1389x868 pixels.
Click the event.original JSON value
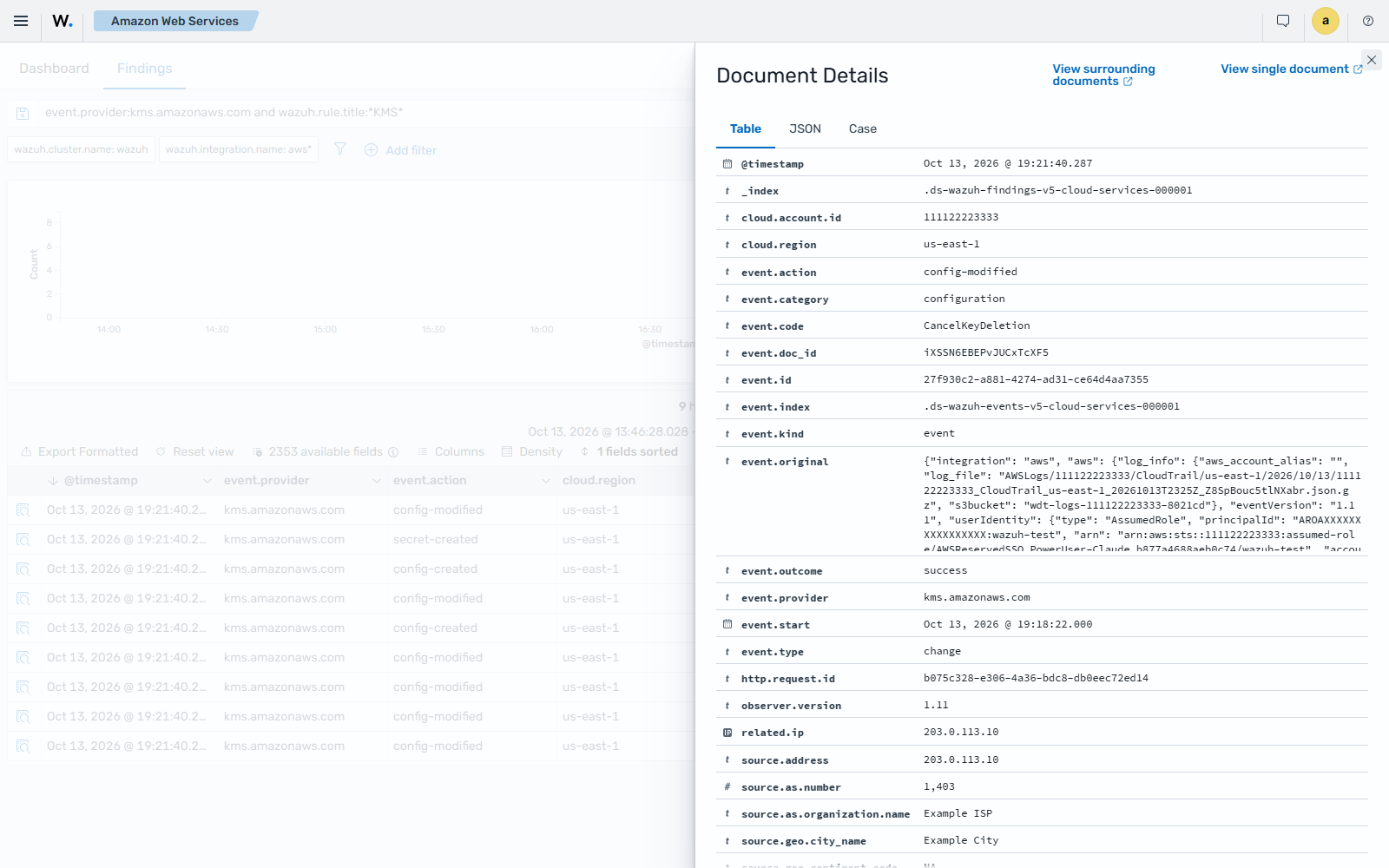pos(1142,503)
